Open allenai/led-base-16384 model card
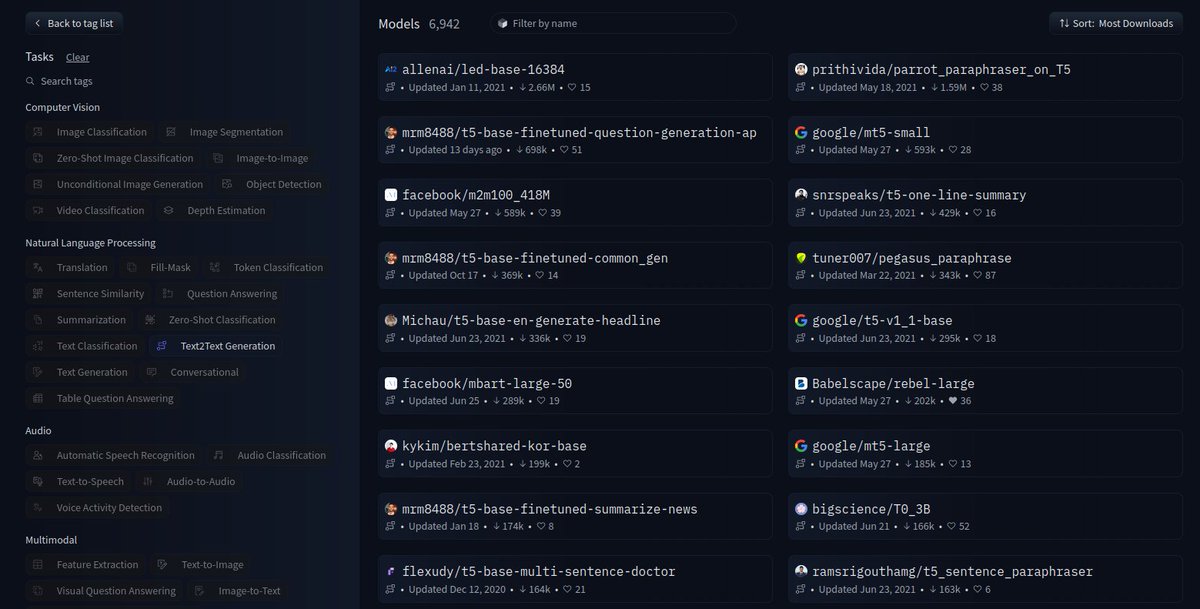1200x609 pixels. pyautogui.click(x=576, y=78)
